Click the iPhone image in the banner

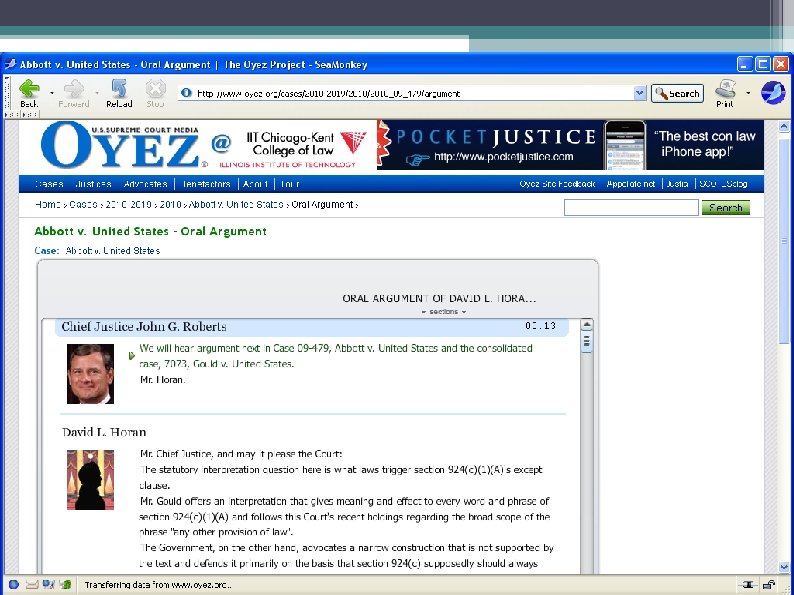[625, 145]
